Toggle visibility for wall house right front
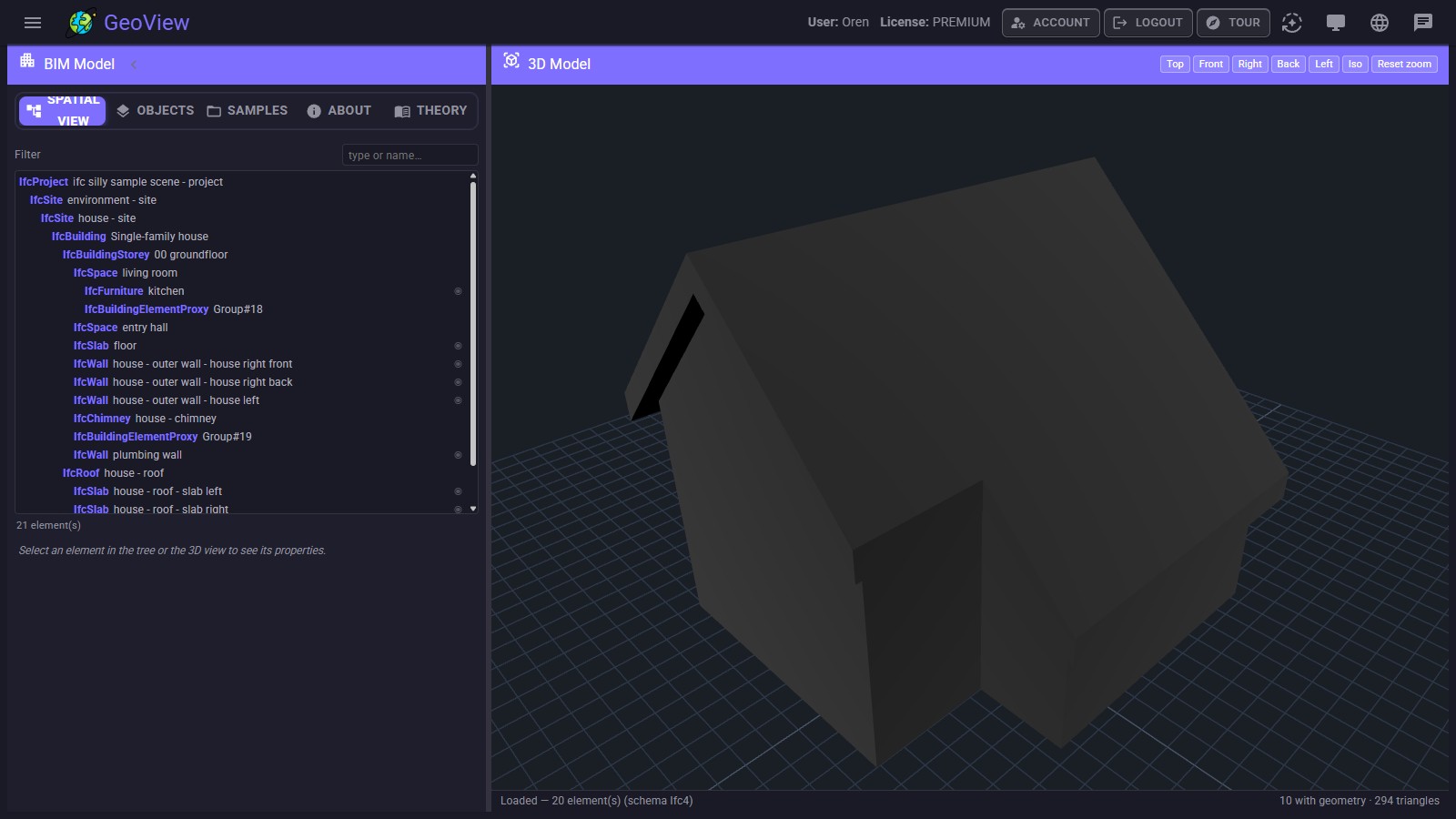This screenshot has width=1456, height=819. [x=458, y=364]
